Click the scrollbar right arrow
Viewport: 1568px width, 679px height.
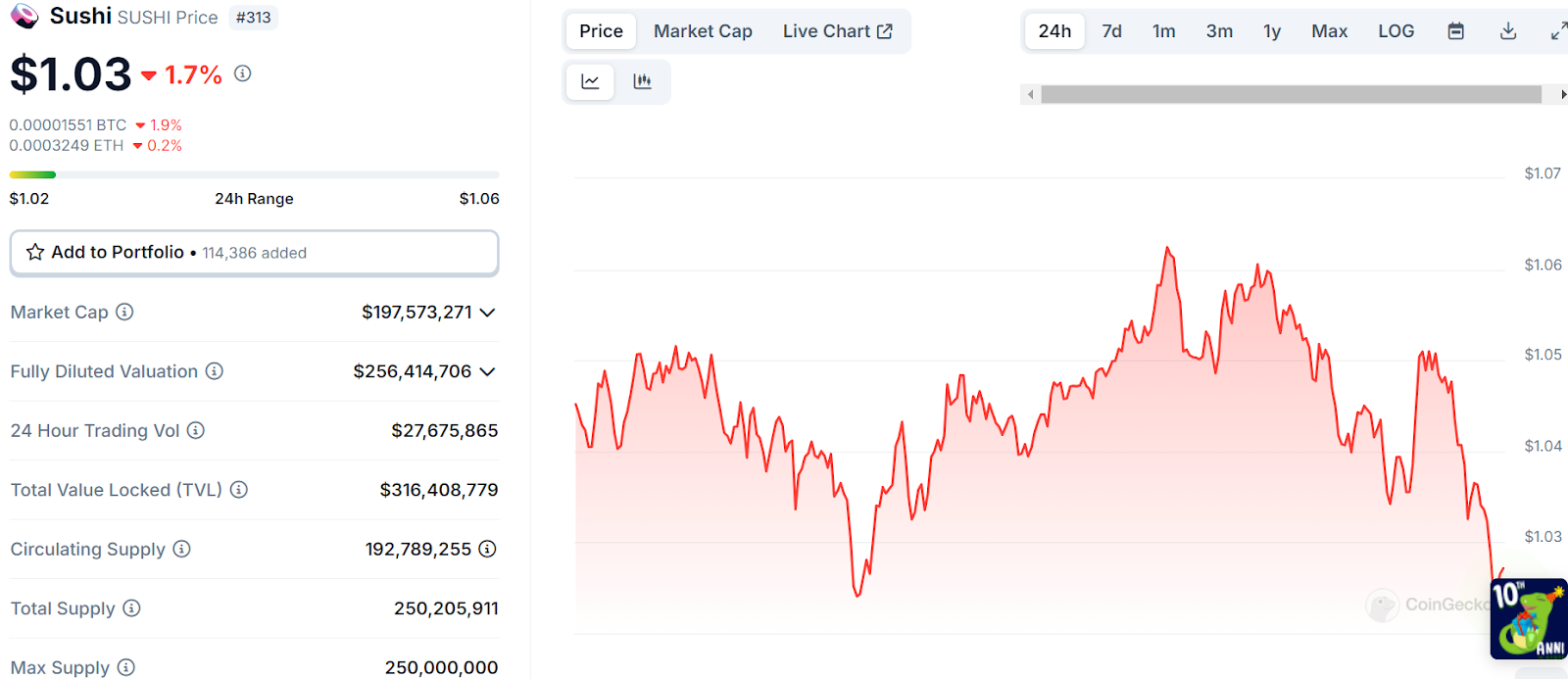(x=1562, y=95)
